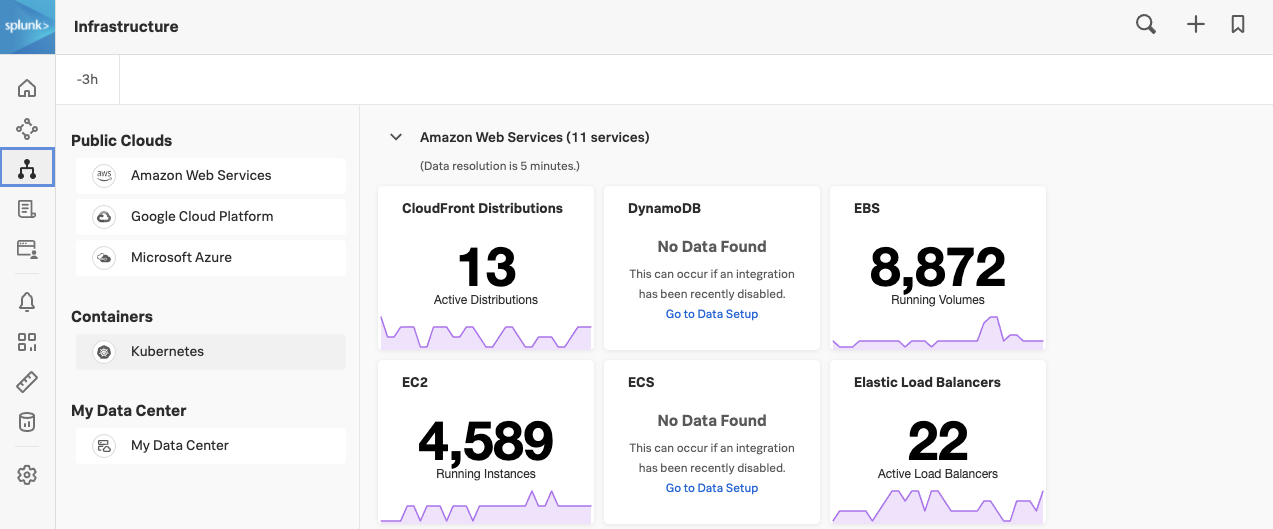Screen dimensions: 1273x529
Task: Open the -3h time range picker
Action: pyautogui.click(x=88, y=79)
